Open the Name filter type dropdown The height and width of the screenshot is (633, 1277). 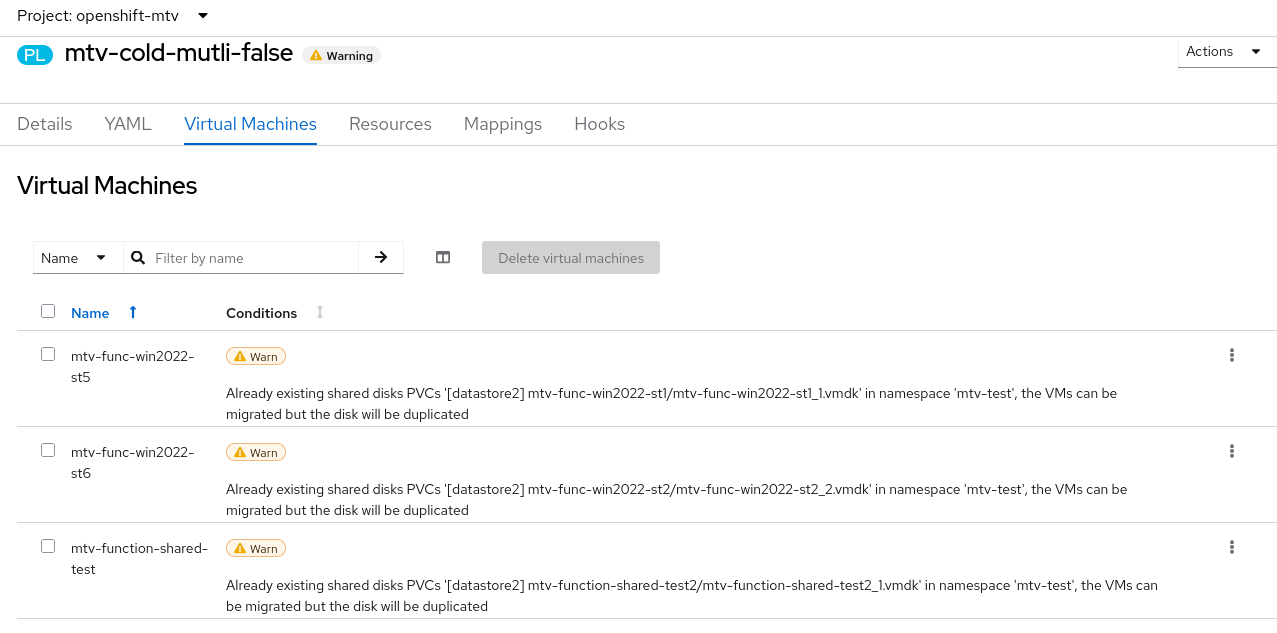pos(74,258)
